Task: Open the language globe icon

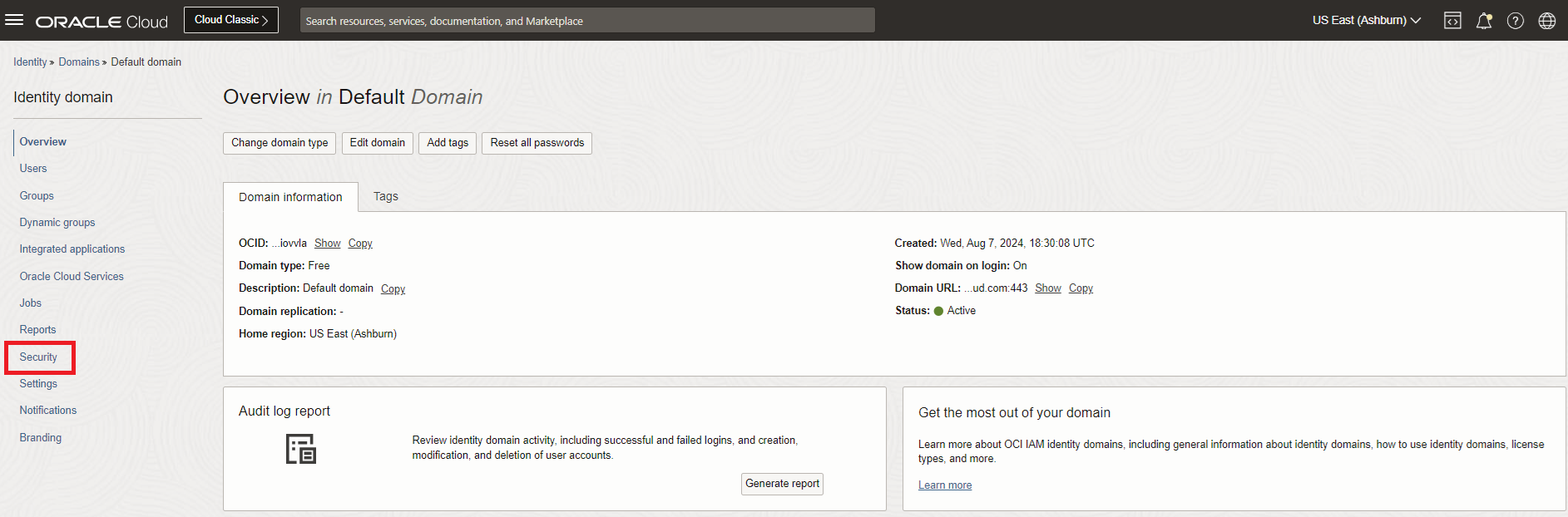Action: point(1547,21)
